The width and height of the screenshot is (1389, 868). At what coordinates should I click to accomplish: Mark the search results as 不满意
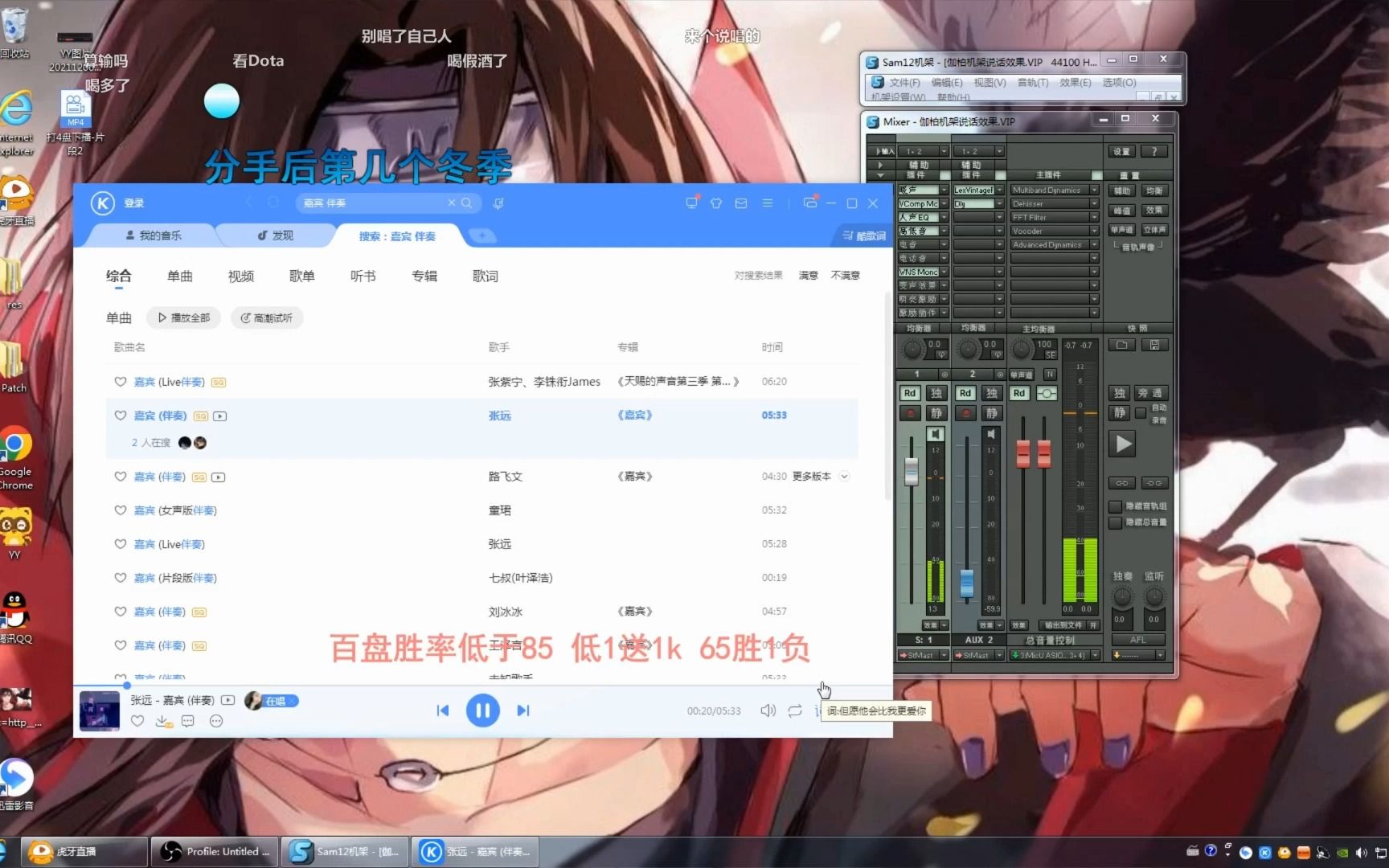coord(845,276)
